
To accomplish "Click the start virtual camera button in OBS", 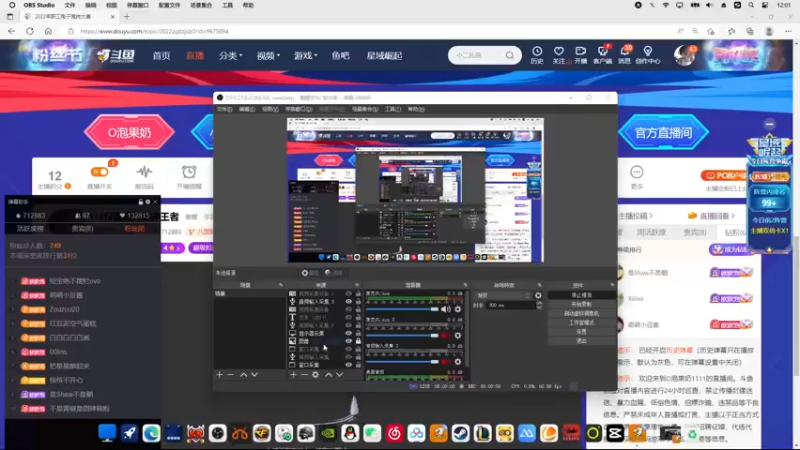I will pos(581,314).
